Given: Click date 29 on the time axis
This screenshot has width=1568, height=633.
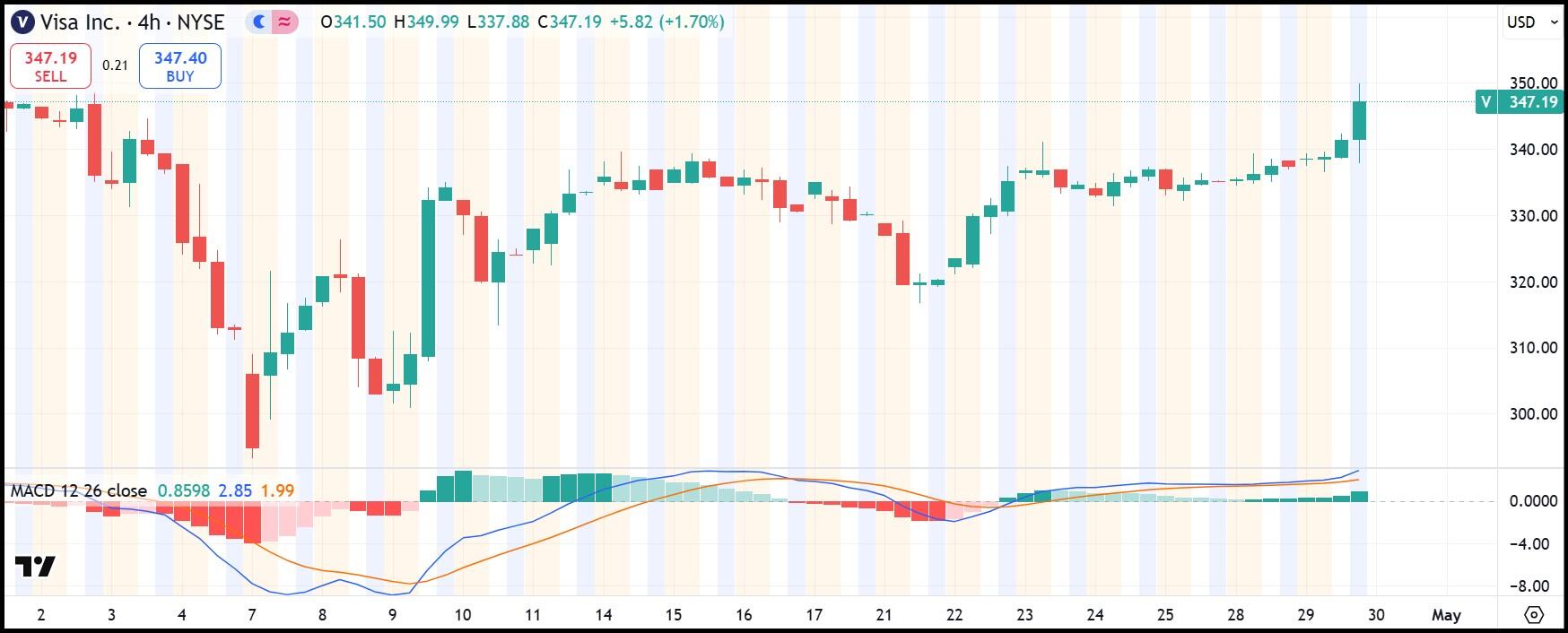Looking at the screenshot, I should 1306,615.
